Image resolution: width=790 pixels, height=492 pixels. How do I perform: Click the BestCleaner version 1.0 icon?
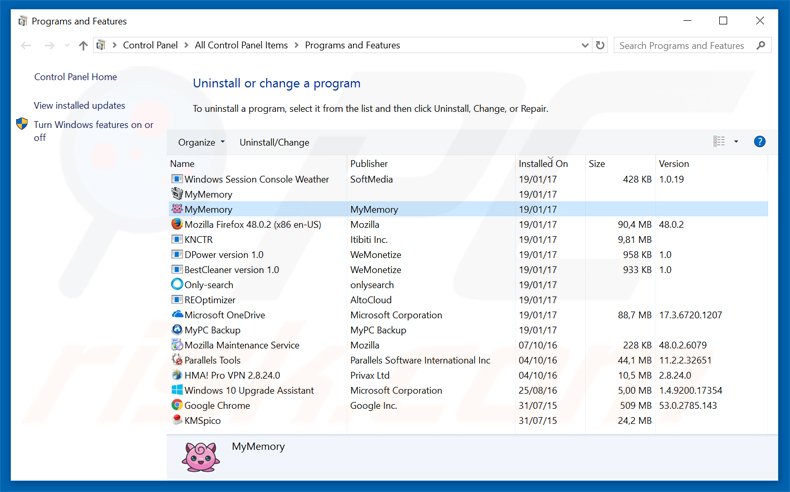176,269
